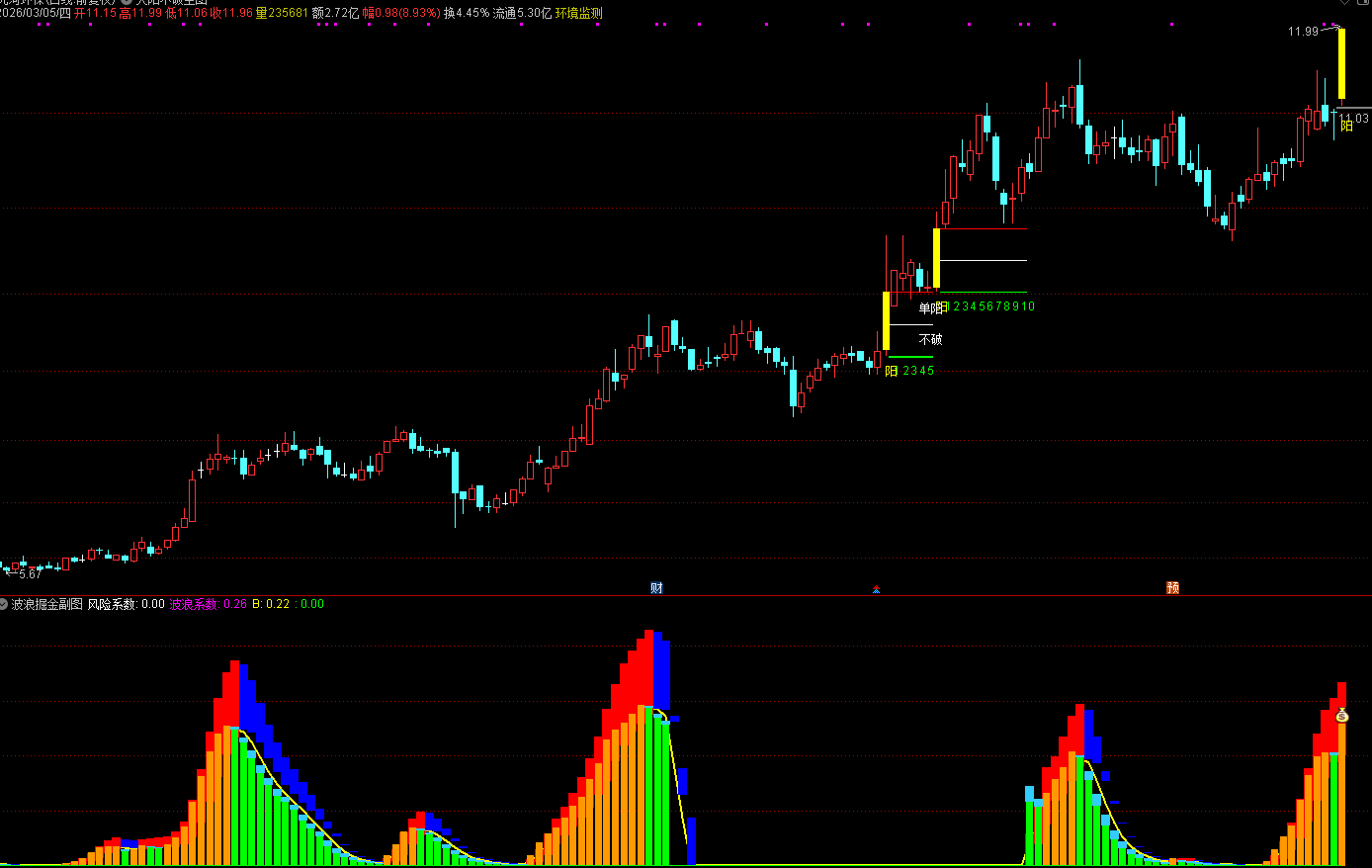Click the money bag icon on indicator
The width and height of the screenshot is (1372, 868).
coord(1341,715)
